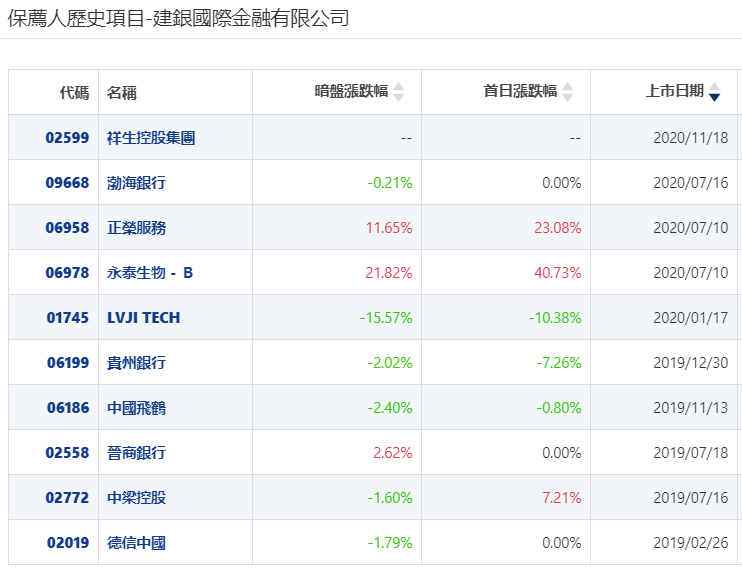742x570 pixels.
Task: Select the 11.65% grey market value
Action: (x=389, y=228)
